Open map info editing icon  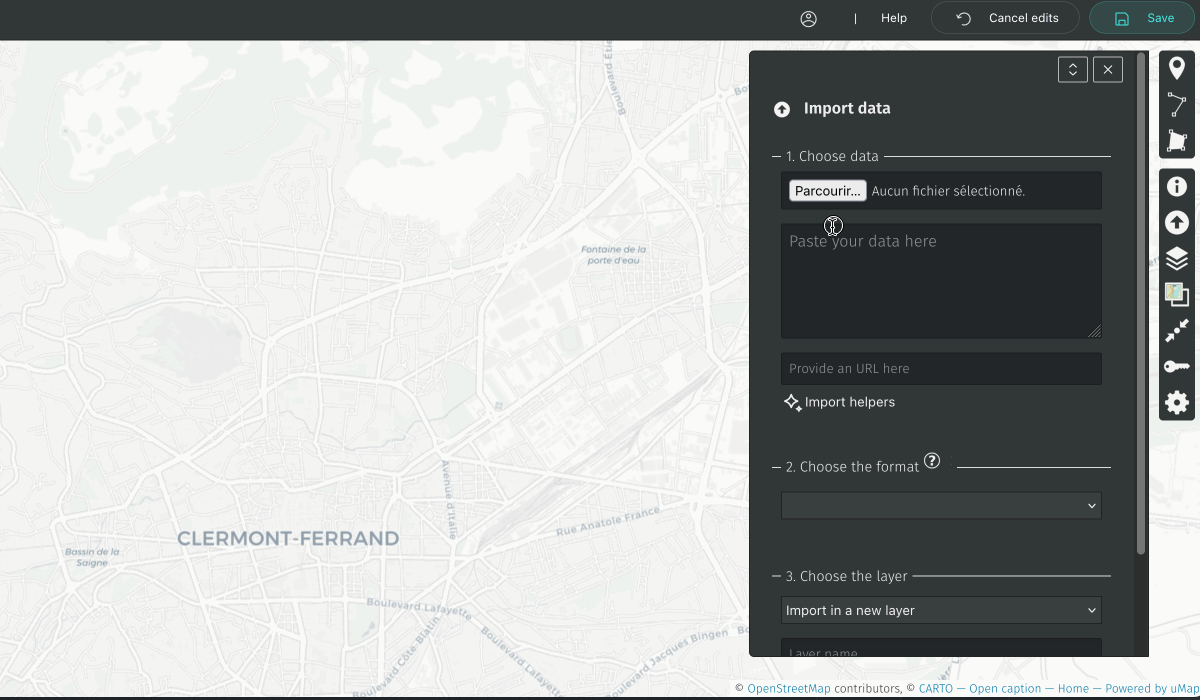[1177, 186]
